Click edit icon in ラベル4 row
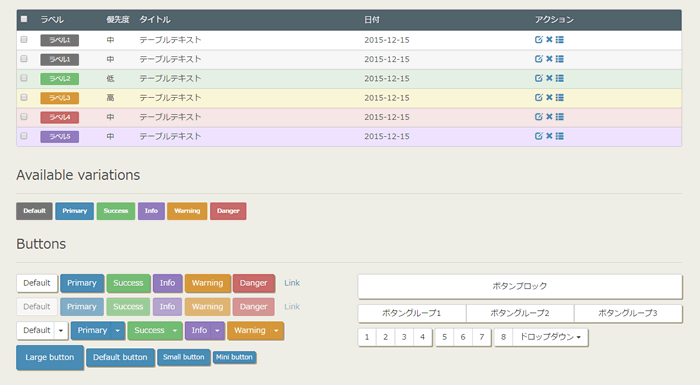This screenshot has height=385, width=700. point(538,117)
